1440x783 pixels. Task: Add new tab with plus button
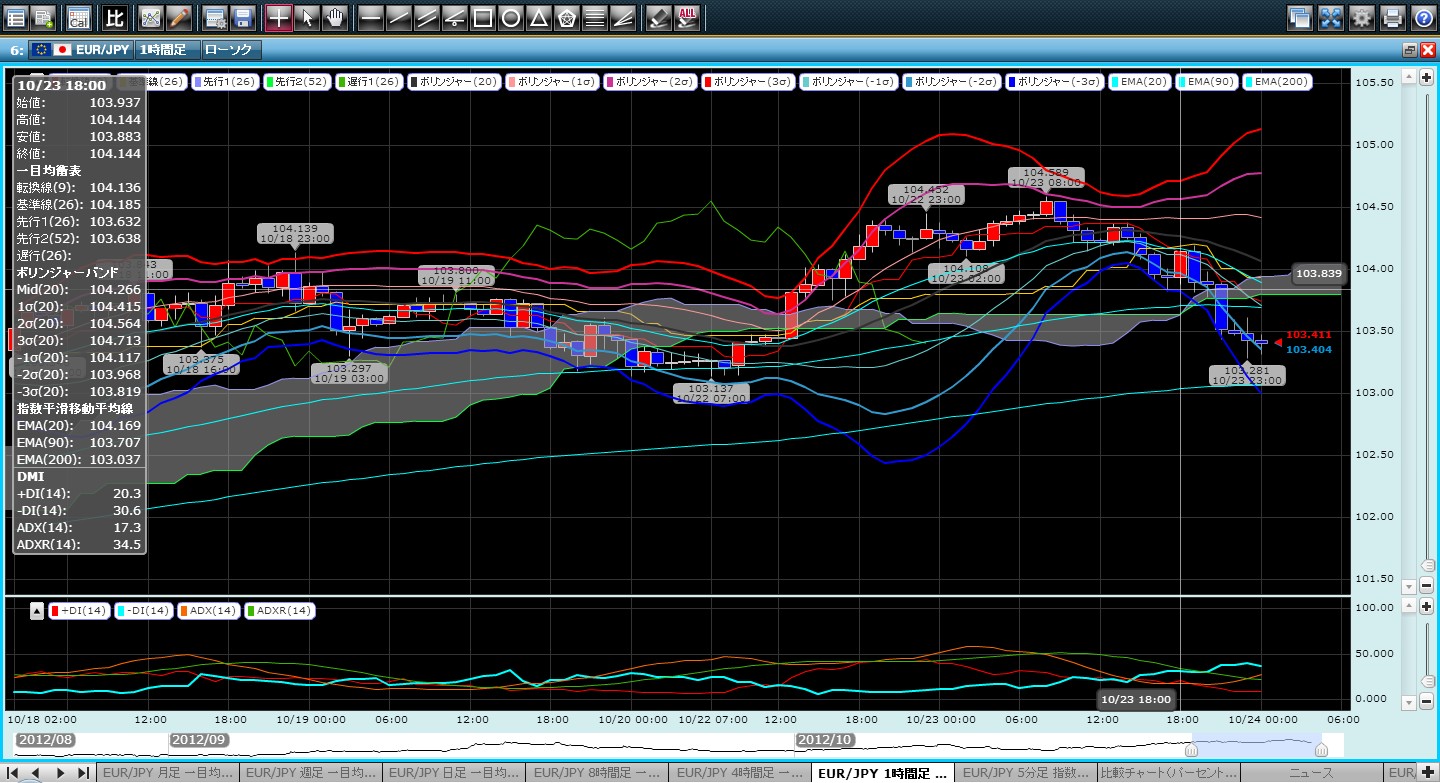(1426, 773)
